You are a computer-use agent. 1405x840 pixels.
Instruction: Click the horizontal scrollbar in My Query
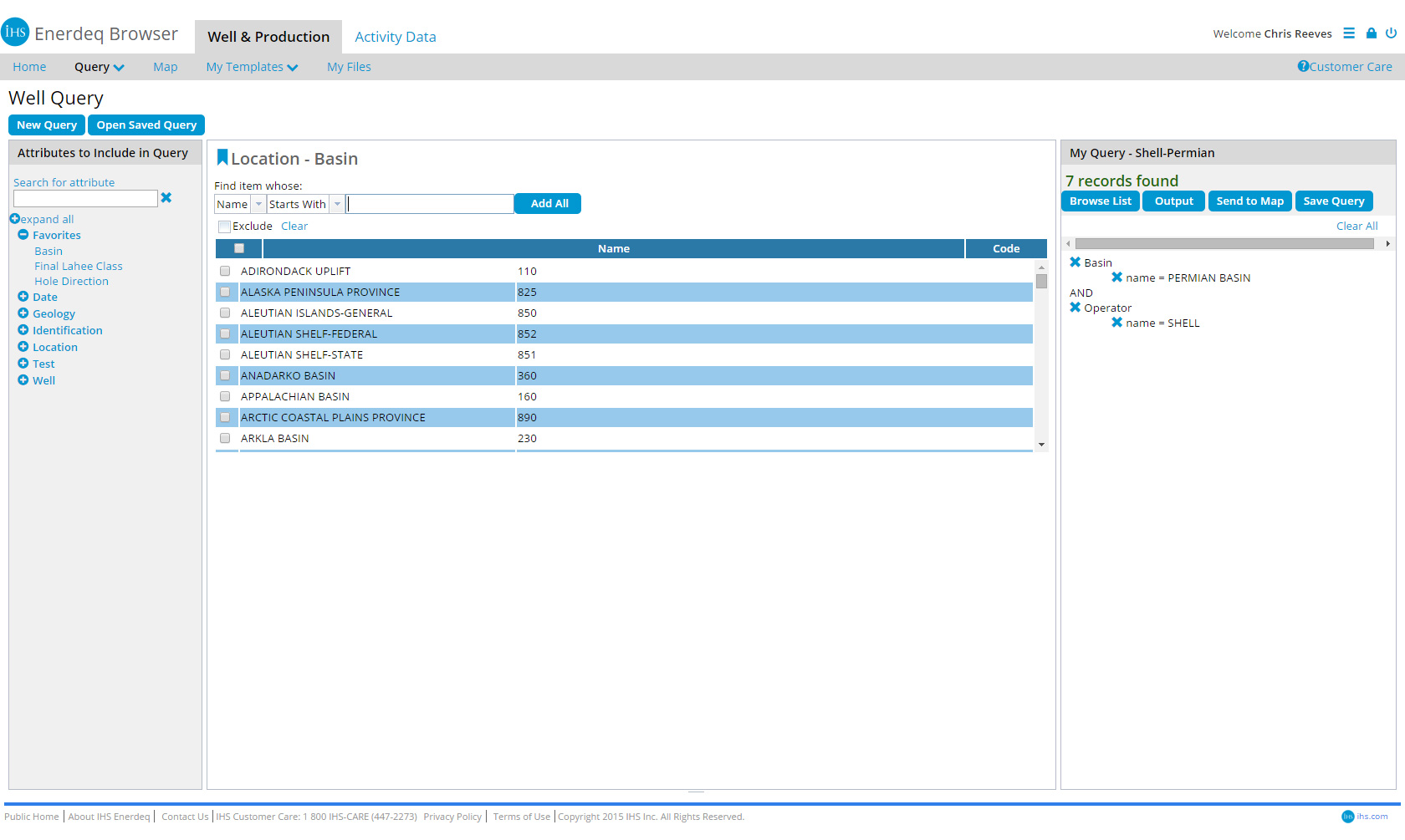(x=1224, y=243)
